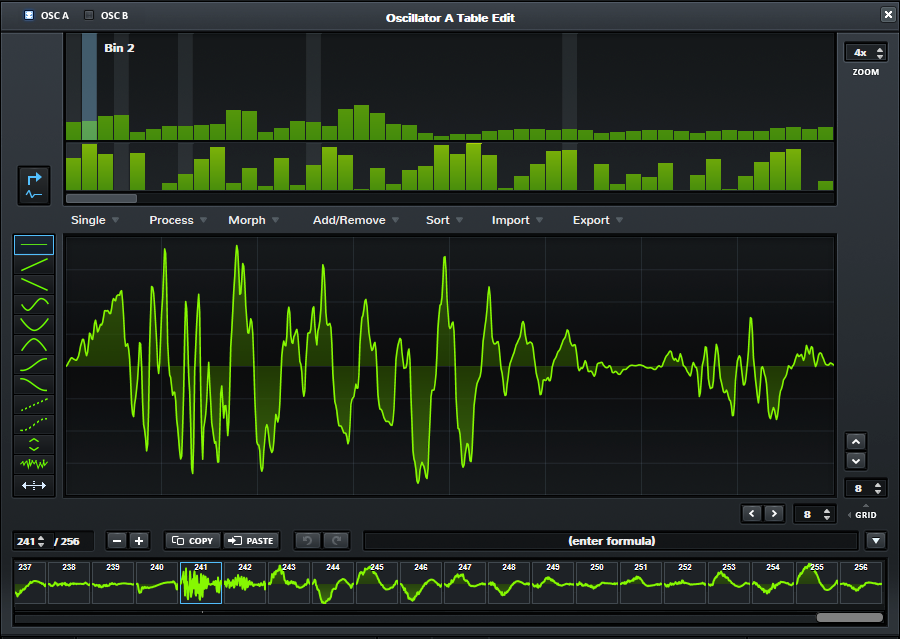Close the Table Edit window

(888, 14)
